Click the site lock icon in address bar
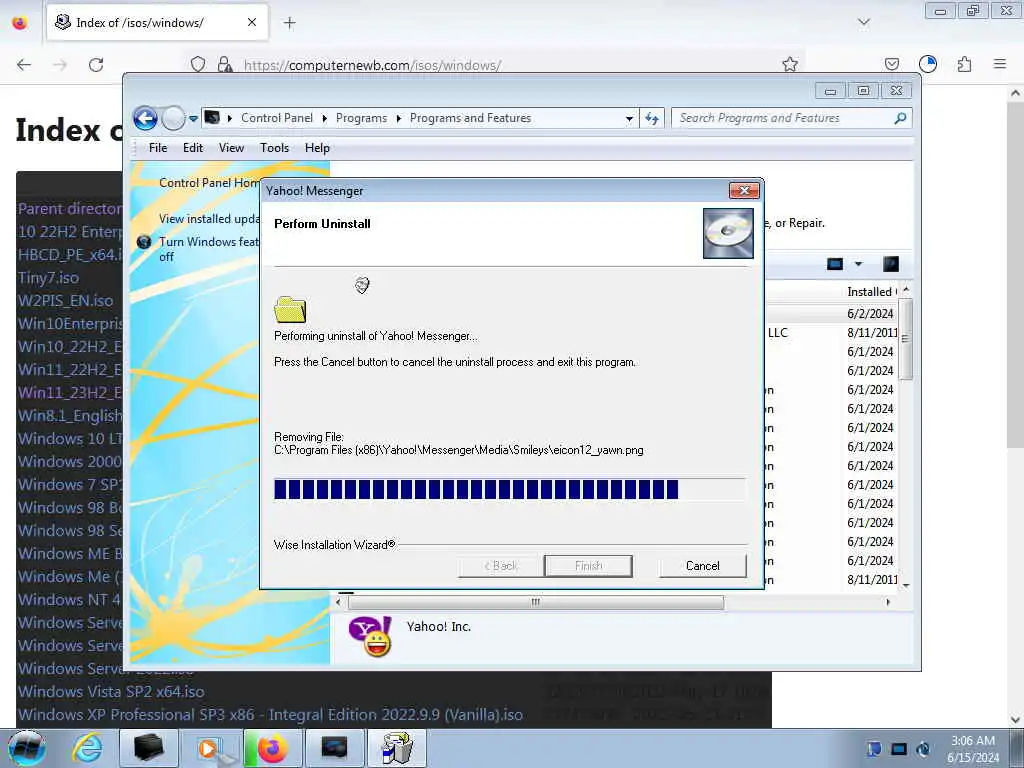This screenshot has height=768, width=1024. coord(225,65)
